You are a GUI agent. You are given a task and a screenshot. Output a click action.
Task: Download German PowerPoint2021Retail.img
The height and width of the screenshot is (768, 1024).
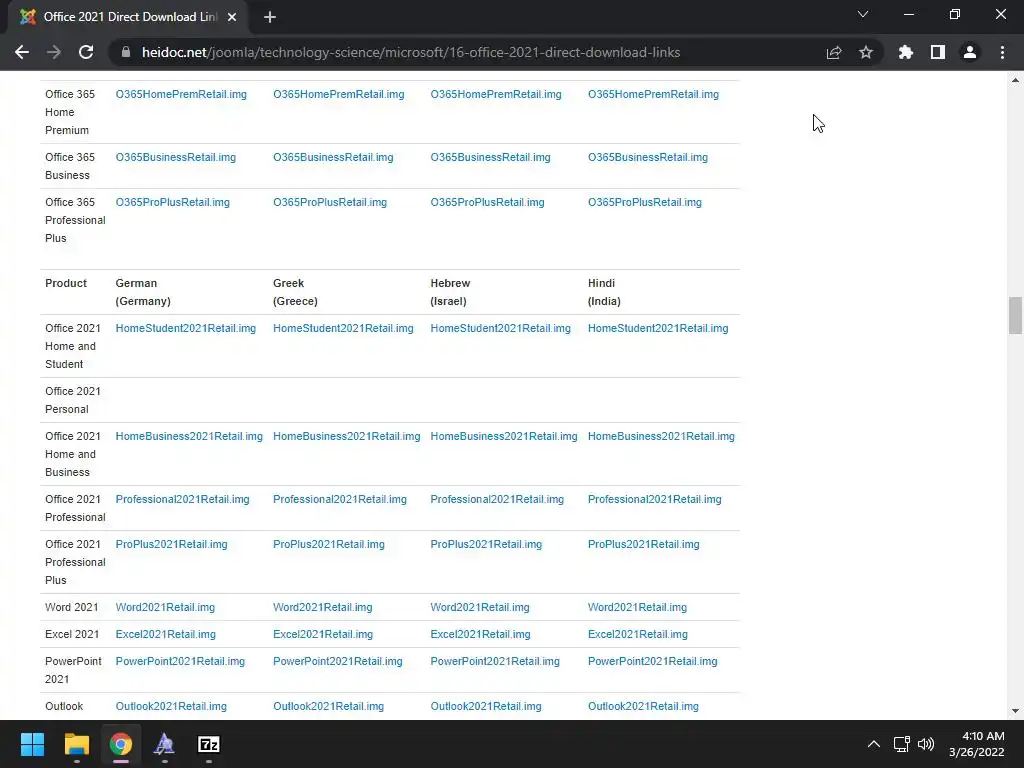pos(180,662)
